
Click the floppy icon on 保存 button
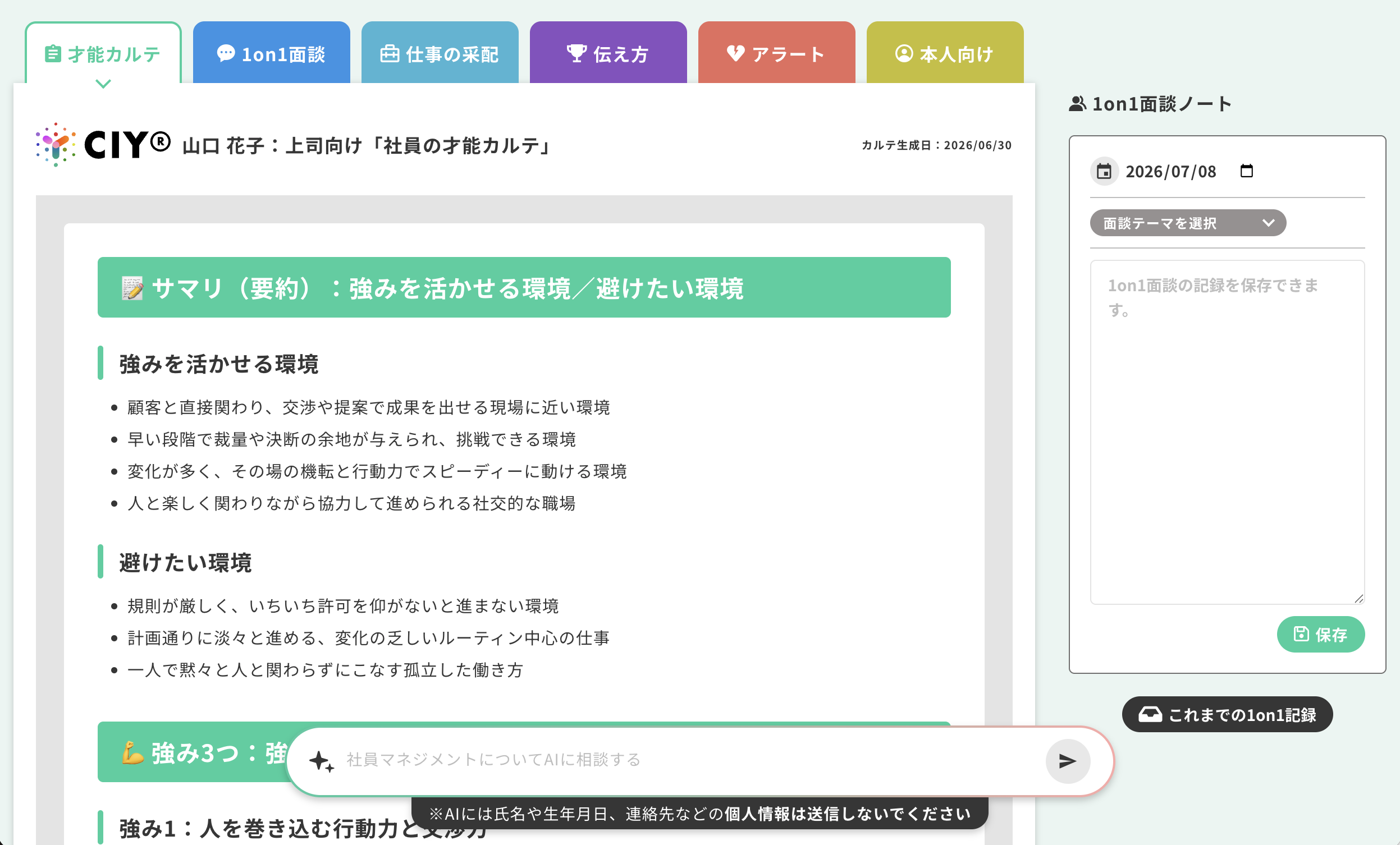click(x=1301, y=634)
